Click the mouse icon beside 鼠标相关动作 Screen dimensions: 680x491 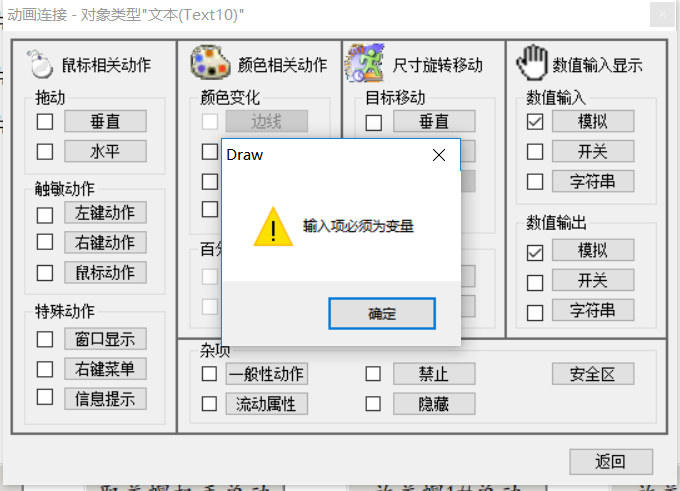40,64
